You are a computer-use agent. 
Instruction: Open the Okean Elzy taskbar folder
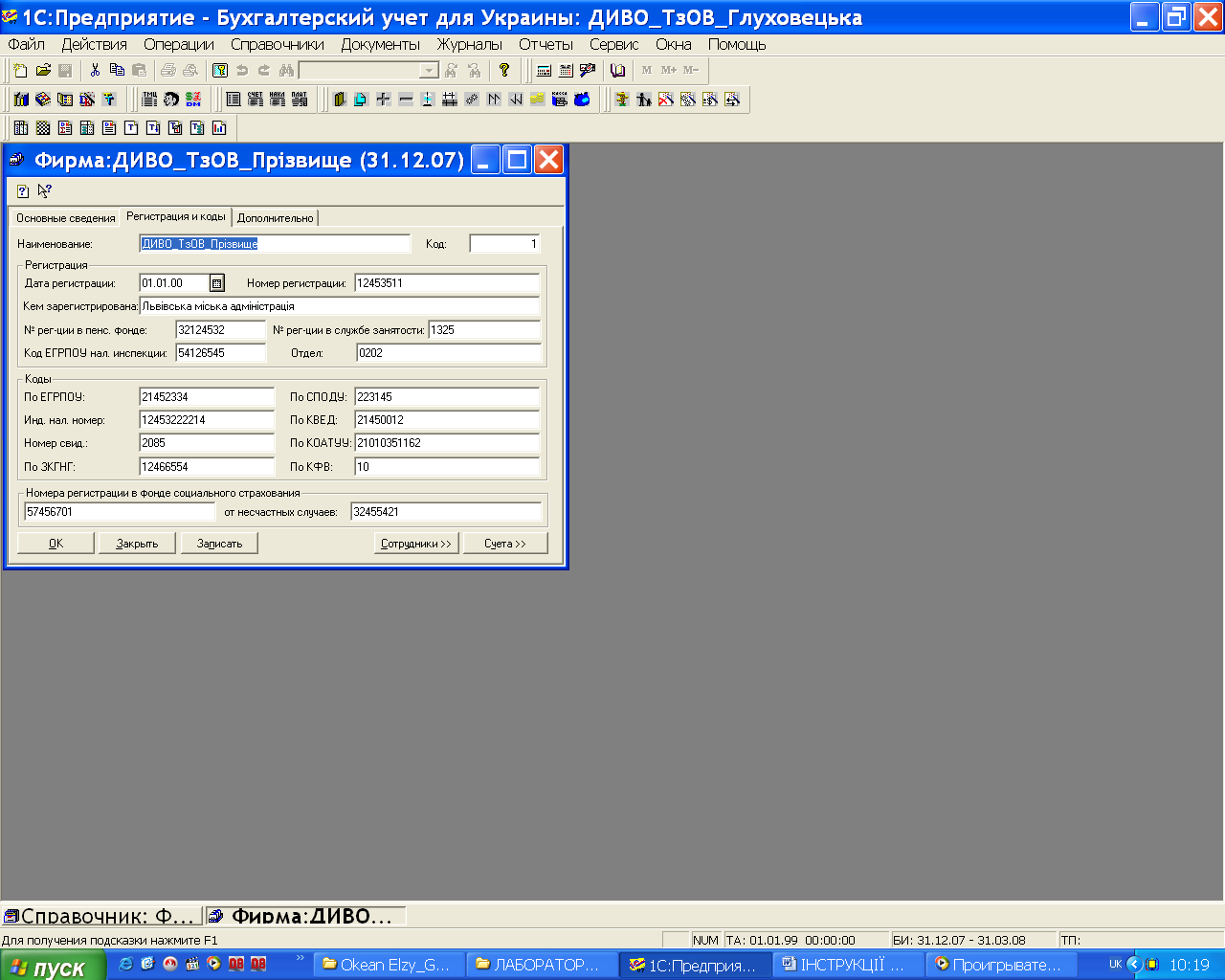click(390, 965)
